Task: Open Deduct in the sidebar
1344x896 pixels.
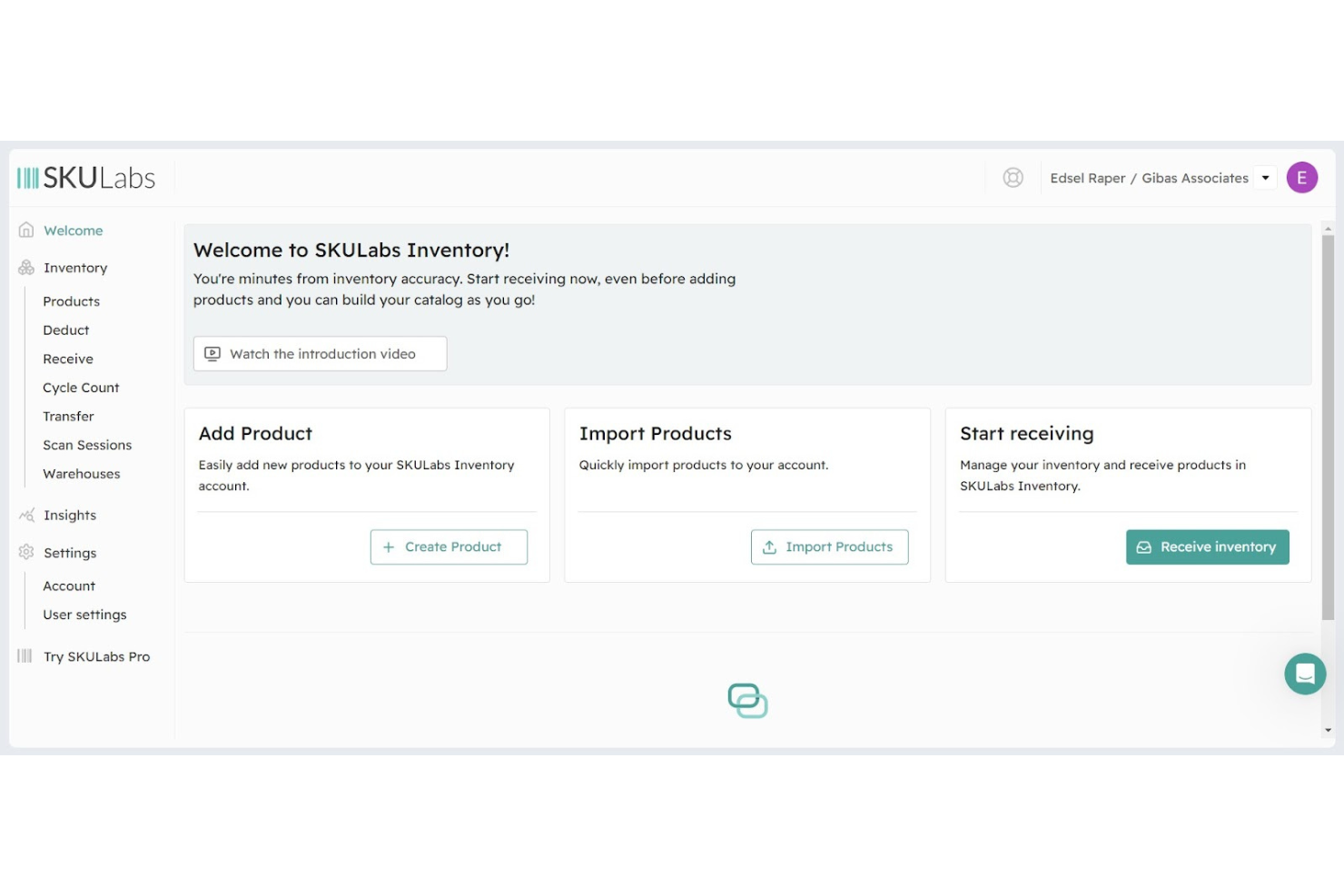Action: [66, 330]
